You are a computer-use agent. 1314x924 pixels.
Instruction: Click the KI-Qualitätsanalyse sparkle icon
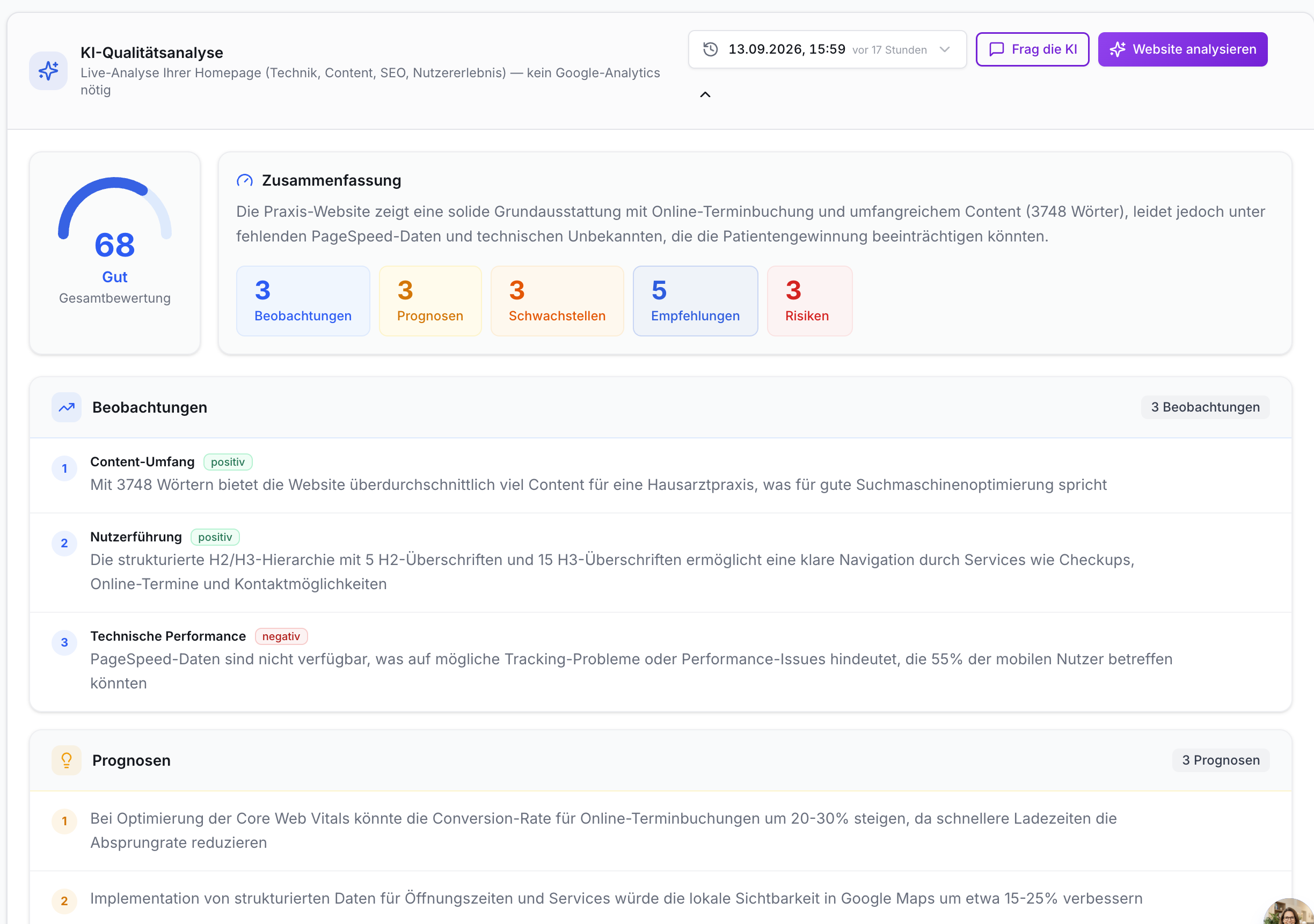click(x=48, y=71)
